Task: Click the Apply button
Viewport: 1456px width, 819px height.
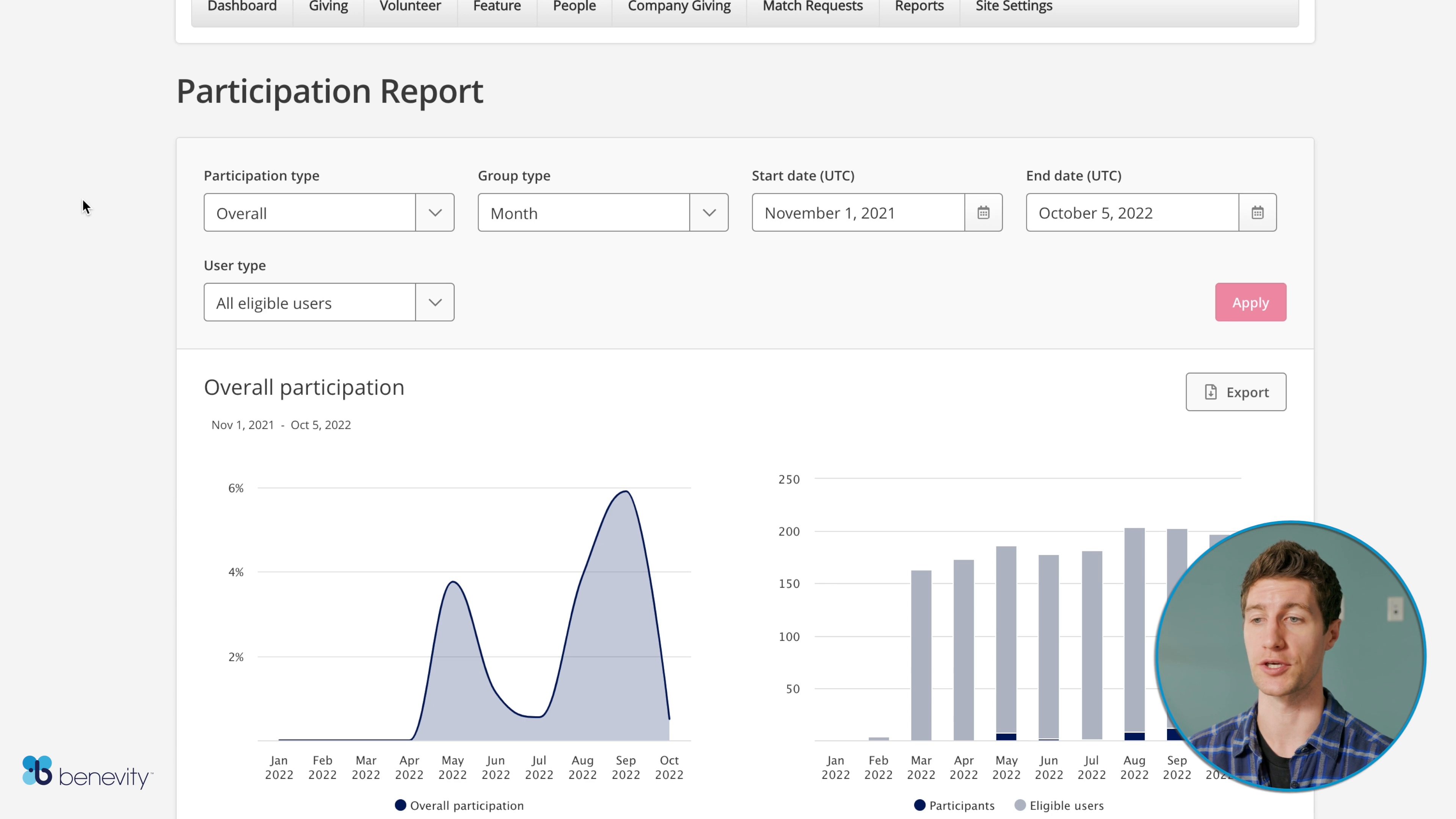Action: point(1251,303)
